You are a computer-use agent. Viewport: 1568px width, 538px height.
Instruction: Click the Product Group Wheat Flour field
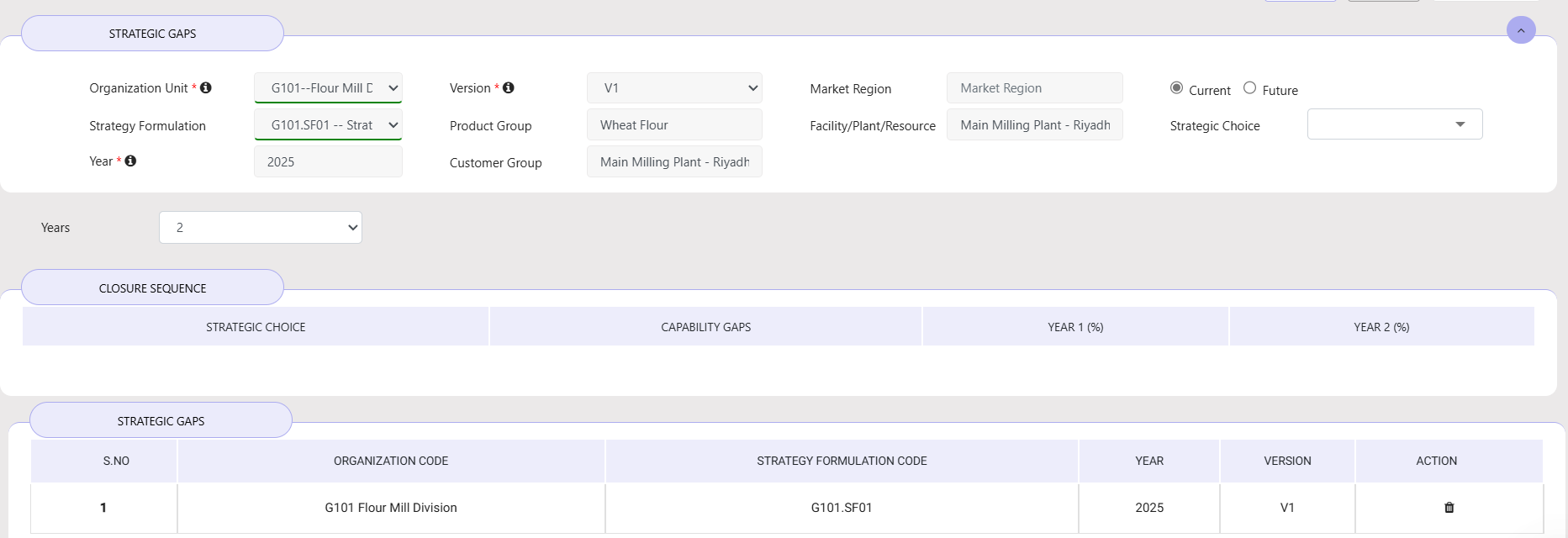pyautogui.click(x=674, y=125)
